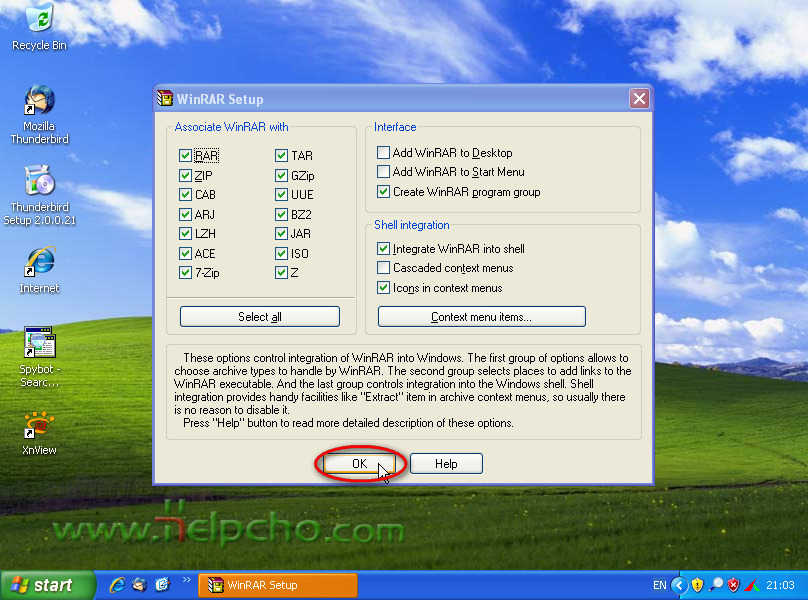Uncheck the RAR association checkbox

[186, 155]
